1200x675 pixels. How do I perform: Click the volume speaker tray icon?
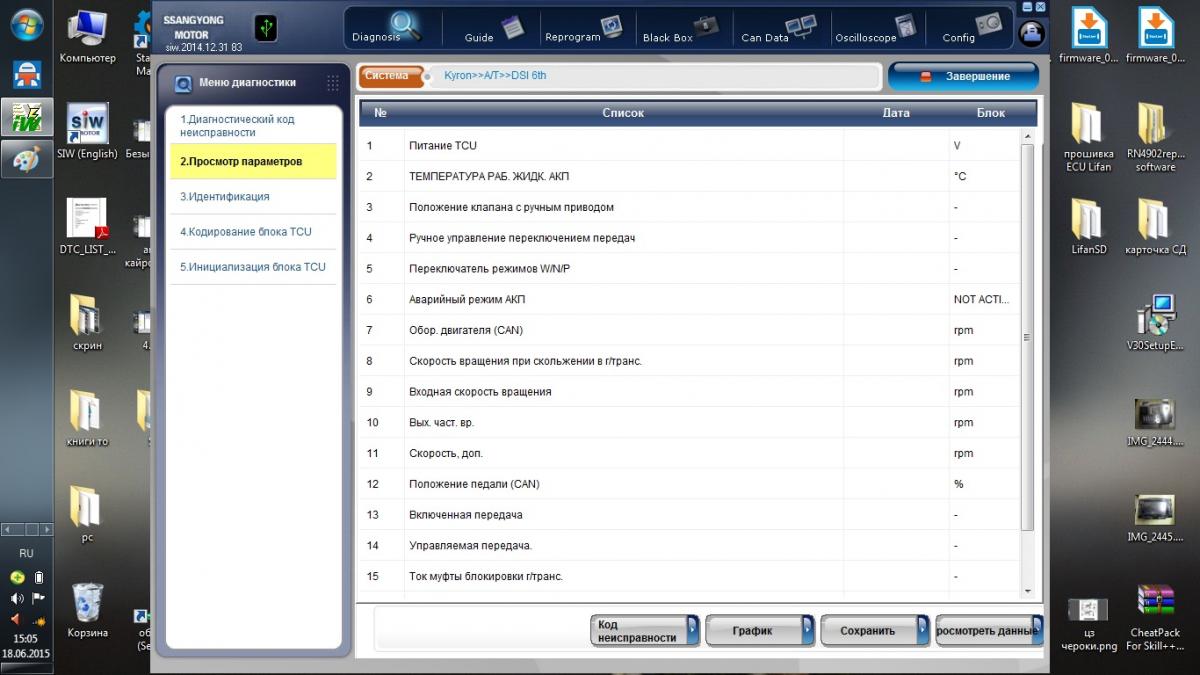[17, 598]
